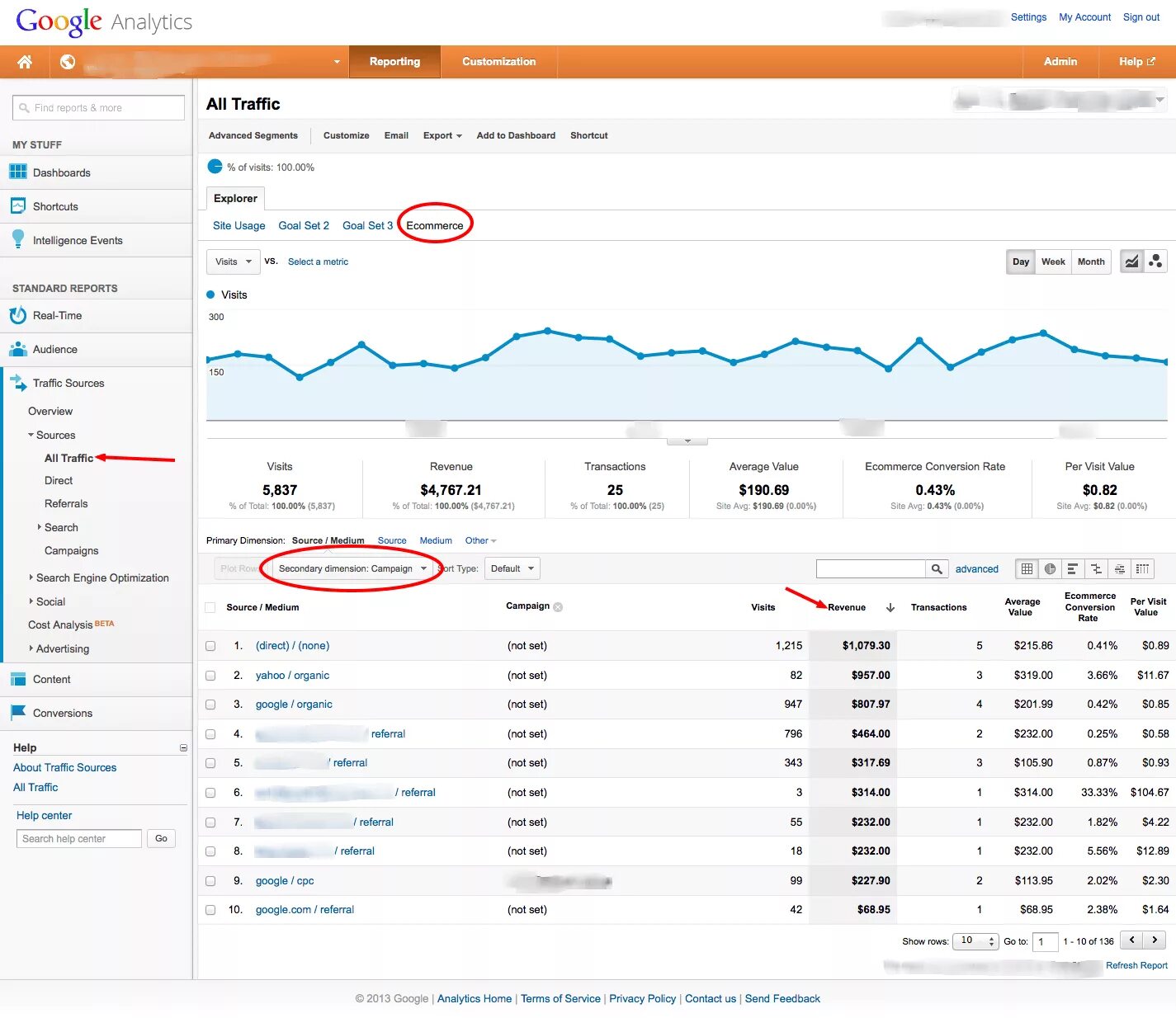Open the Dashboards grid icon
1176x1018 pixels.
click(x=18, y=172)
